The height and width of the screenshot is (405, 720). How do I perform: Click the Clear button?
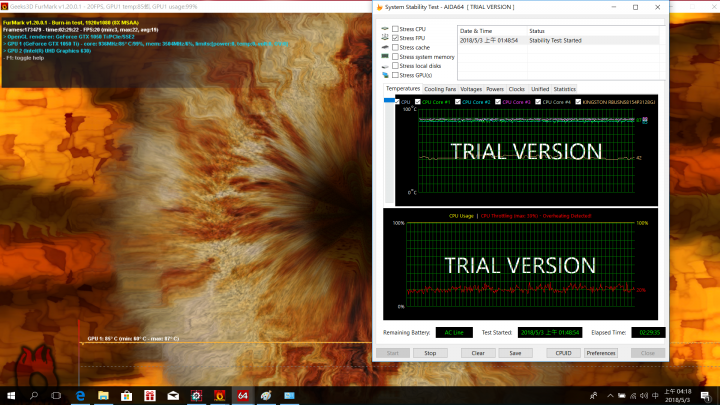click(x=478, y=353)
